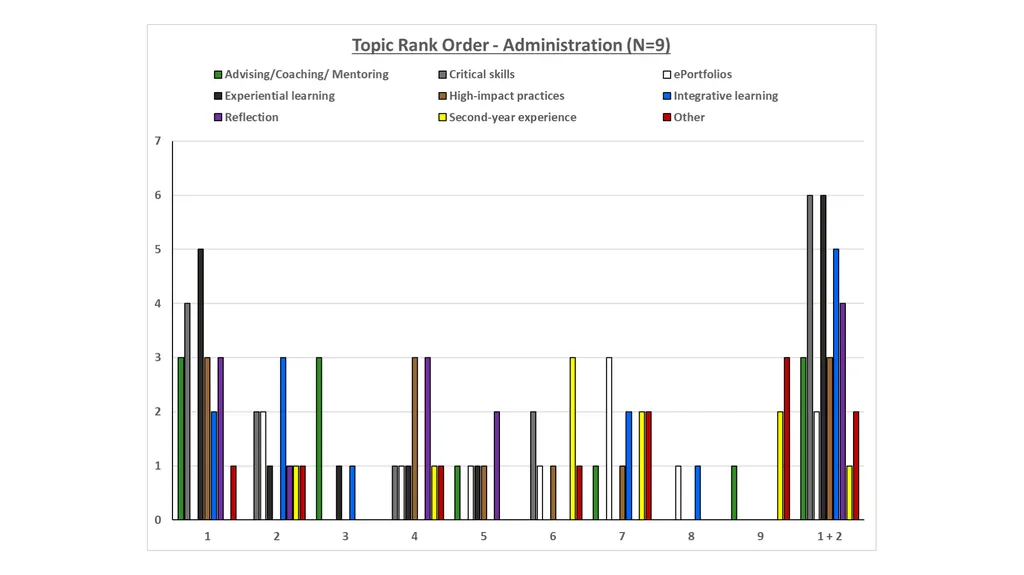Click x-axis category label 1 + 2

pyautogui.click(x=829, y=536)
